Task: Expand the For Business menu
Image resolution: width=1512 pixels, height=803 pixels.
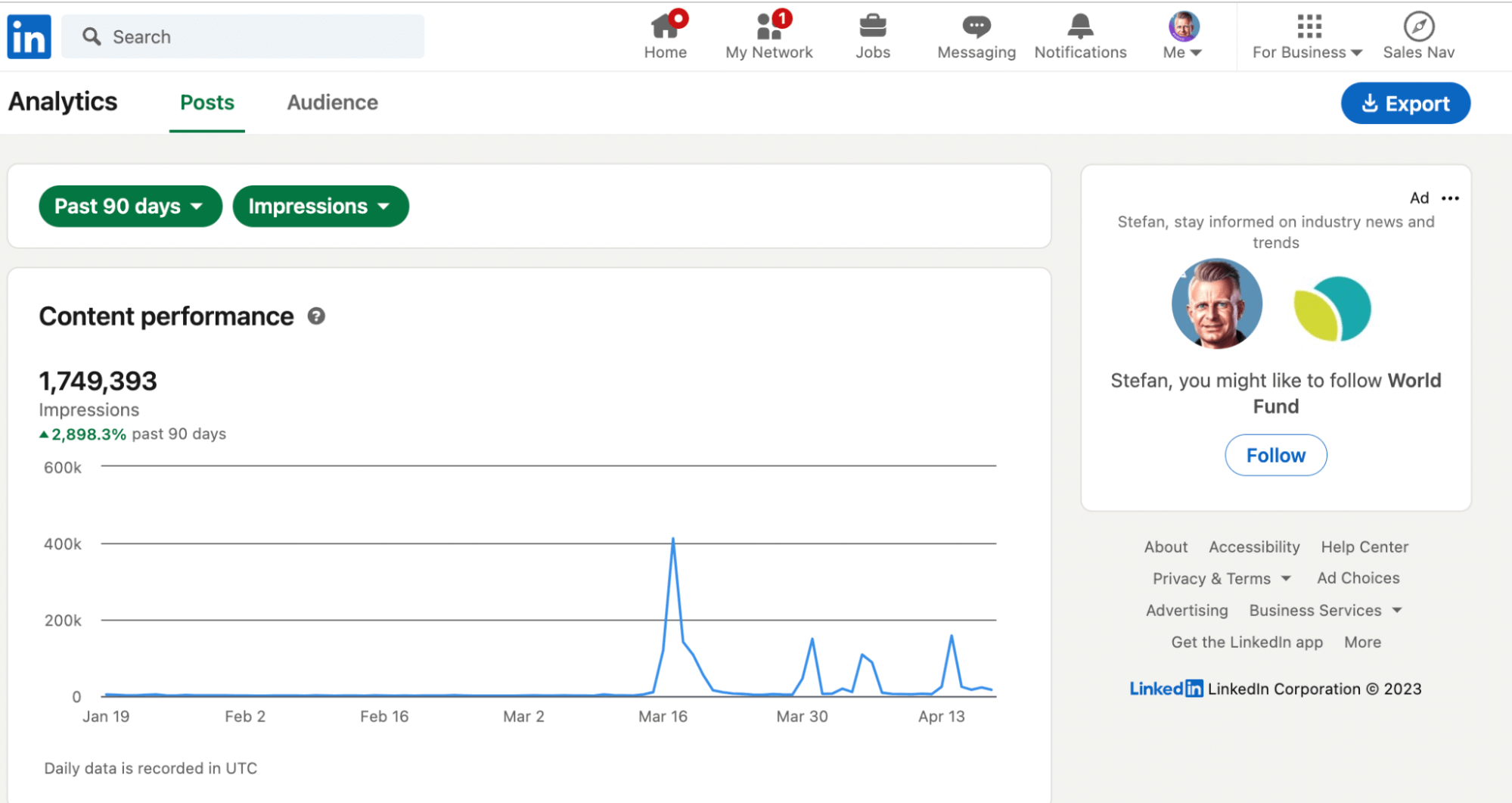Action: tap(1306, 36)
